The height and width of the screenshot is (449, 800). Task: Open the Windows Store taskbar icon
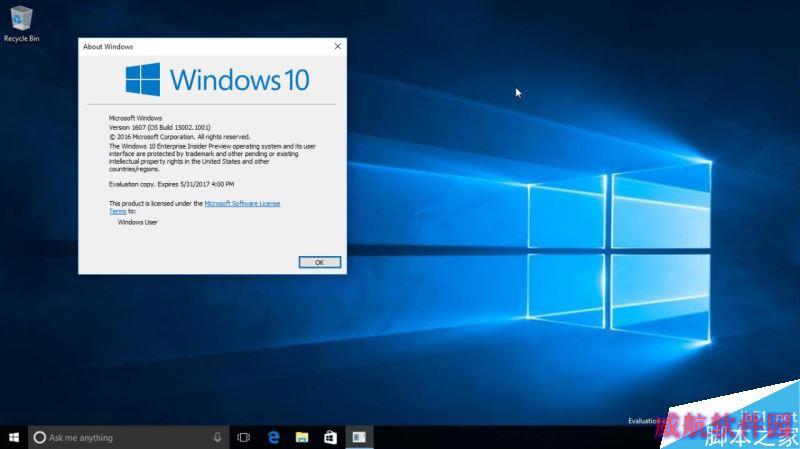(331, 437)
